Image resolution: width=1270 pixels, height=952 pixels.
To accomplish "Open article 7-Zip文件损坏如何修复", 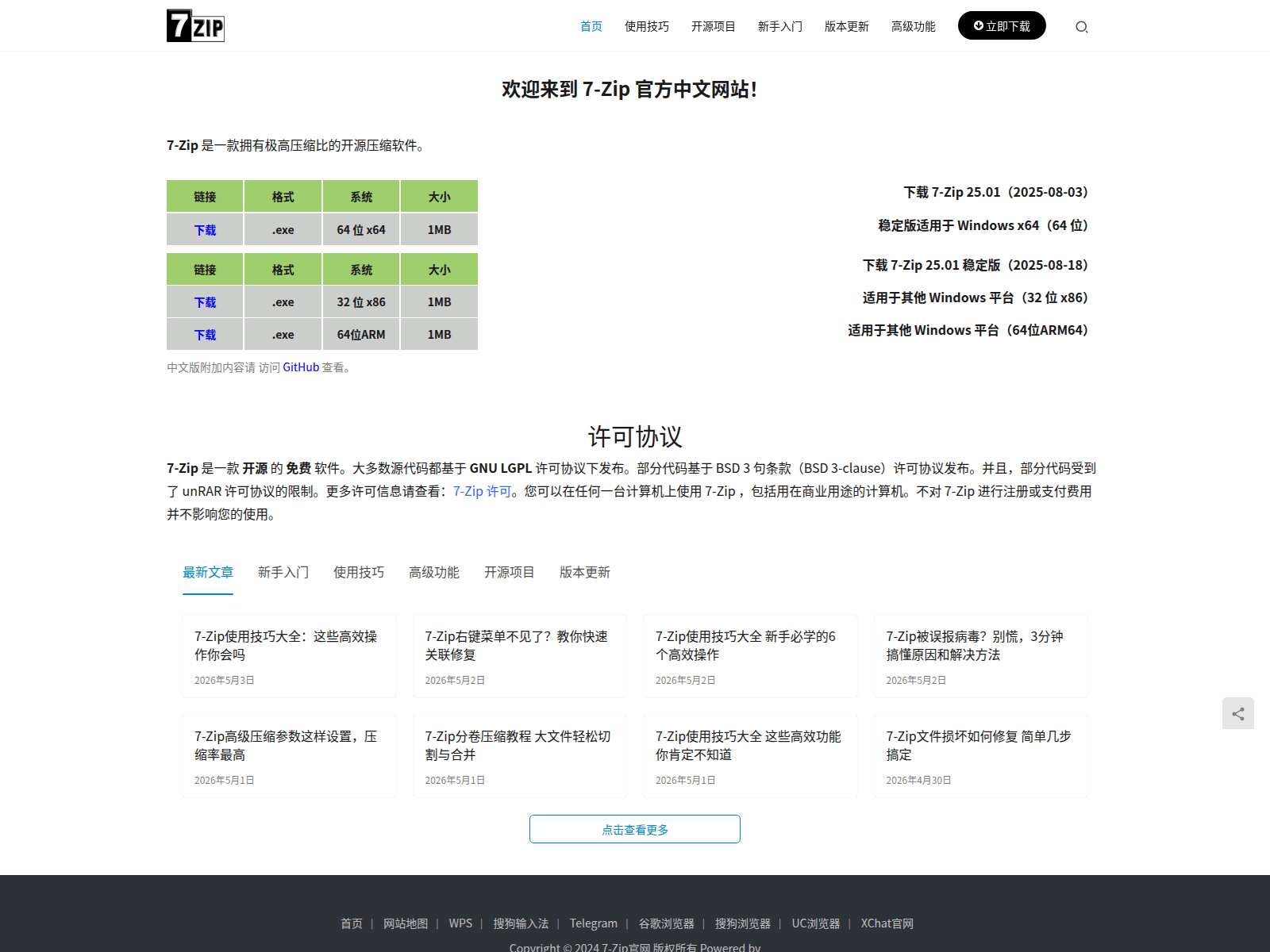I will (979, 745).
